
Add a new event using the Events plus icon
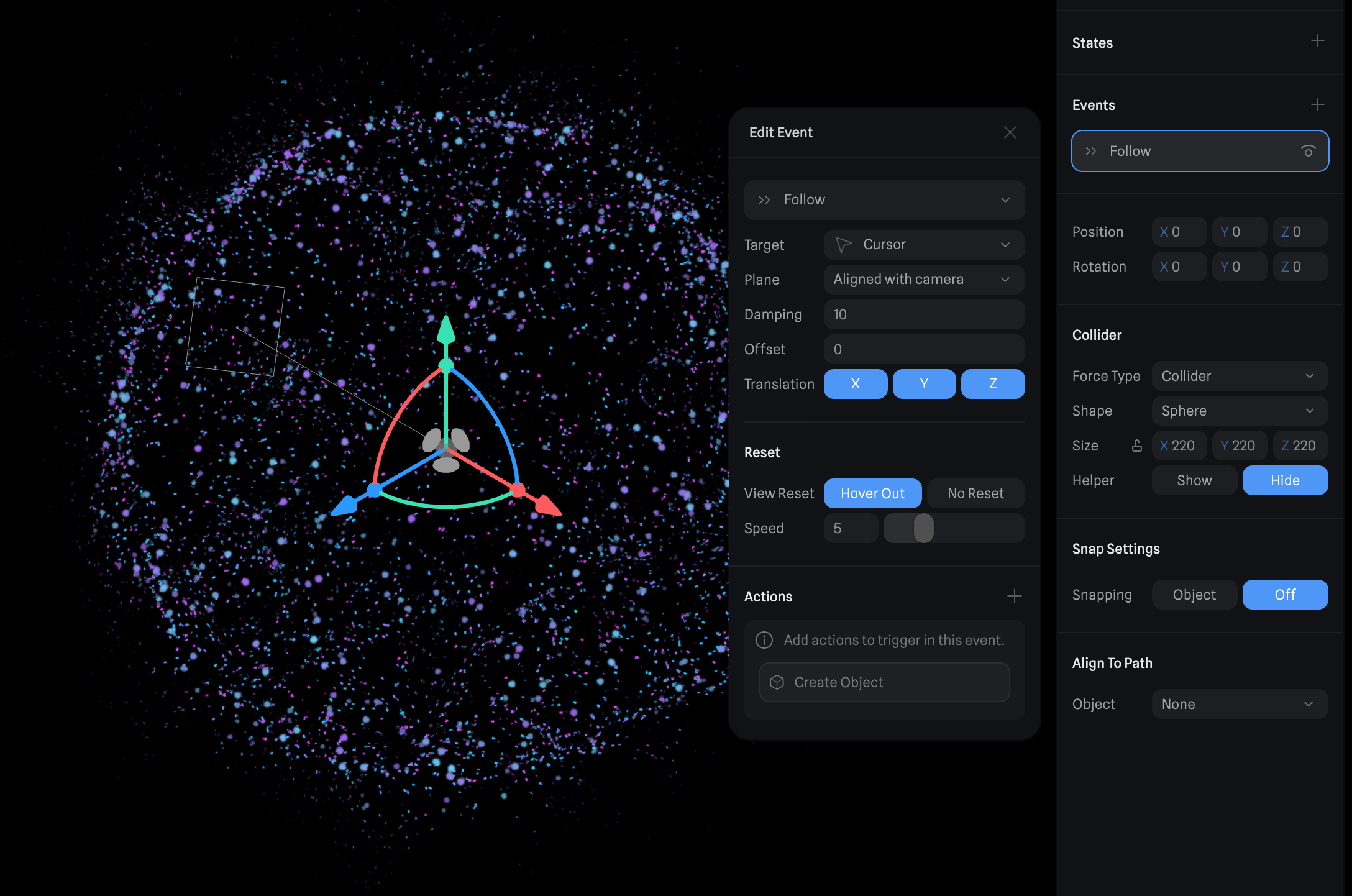pyautogui.click(x=1317, y=104)
